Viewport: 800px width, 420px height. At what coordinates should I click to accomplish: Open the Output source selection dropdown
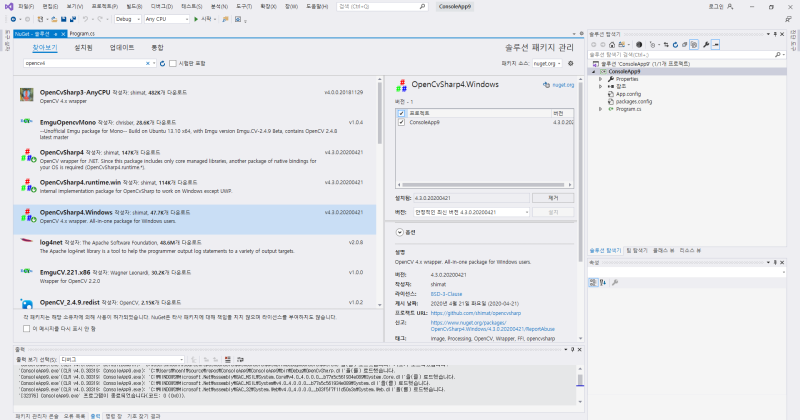(x=122, y=360)
